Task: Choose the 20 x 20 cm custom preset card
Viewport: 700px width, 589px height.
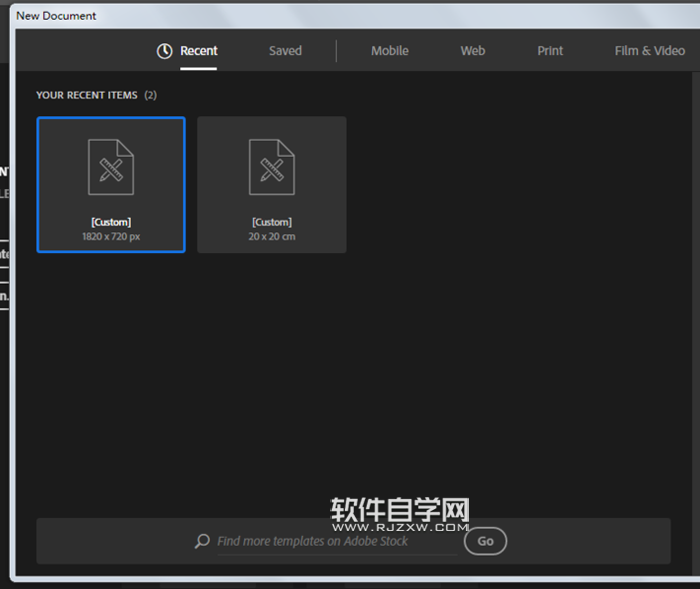Action: click(x=271, y=185)
